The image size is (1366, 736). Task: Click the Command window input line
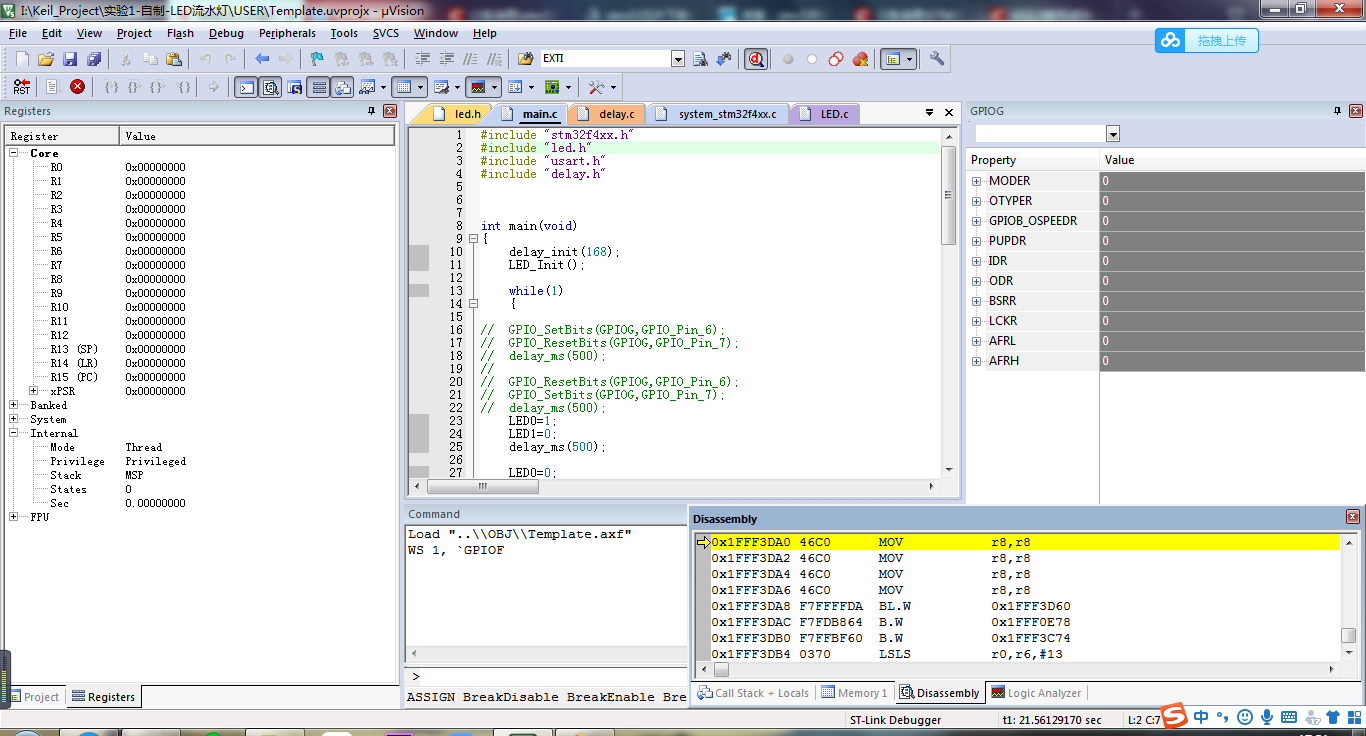547,677
